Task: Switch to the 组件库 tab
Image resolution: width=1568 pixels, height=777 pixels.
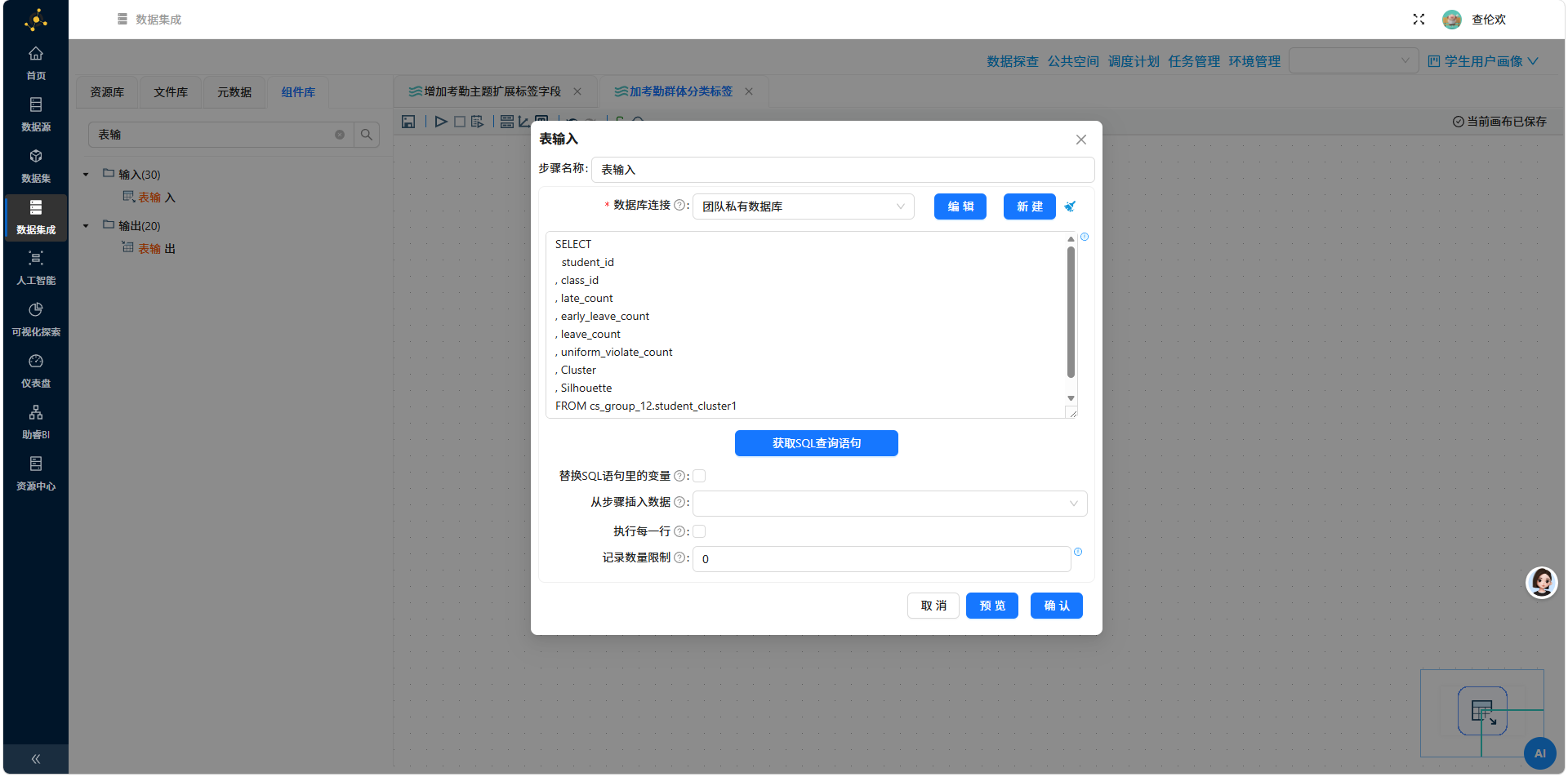Action: point(298,92)
